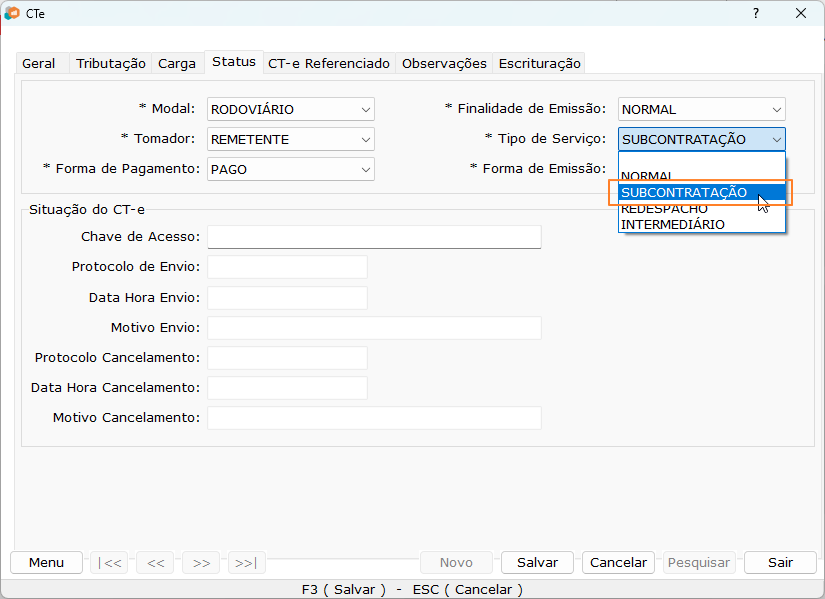Focus the Protocolo Cancelamento field
This screenshot has height=599, width=825.
[287, 358]
